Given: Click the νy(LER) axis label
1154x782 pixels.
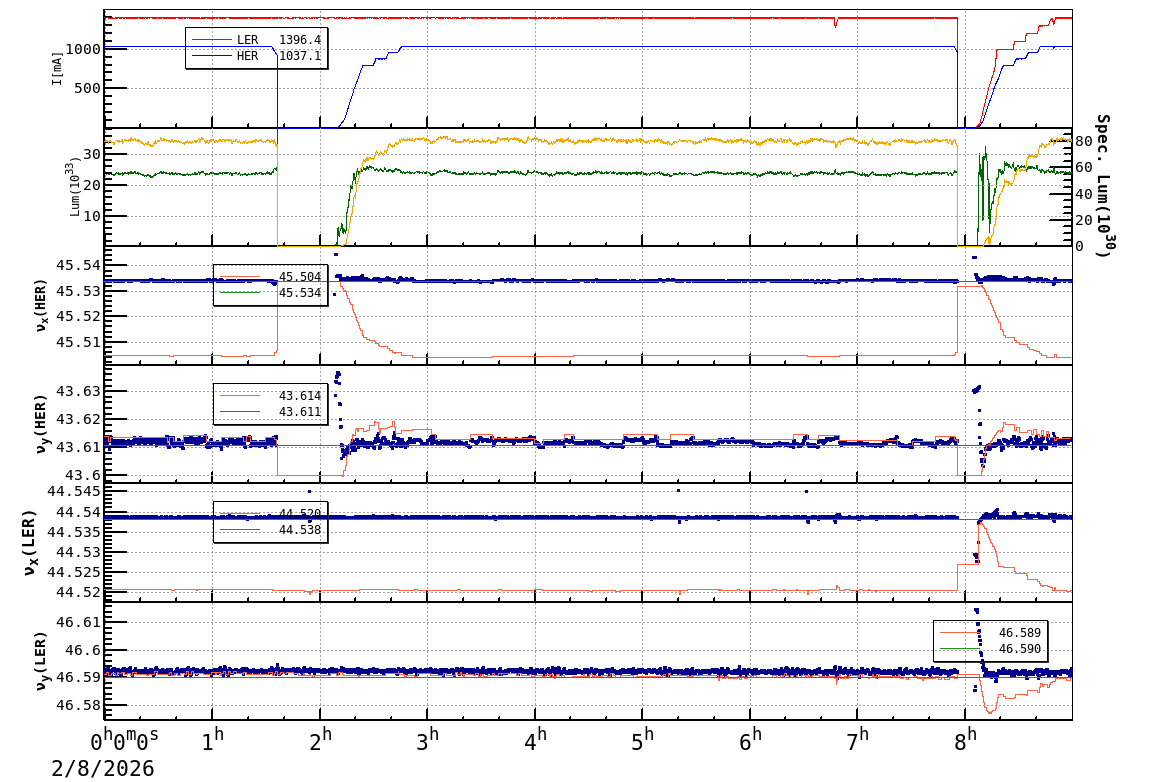Looking at the screenshot, I should point(40,661).
